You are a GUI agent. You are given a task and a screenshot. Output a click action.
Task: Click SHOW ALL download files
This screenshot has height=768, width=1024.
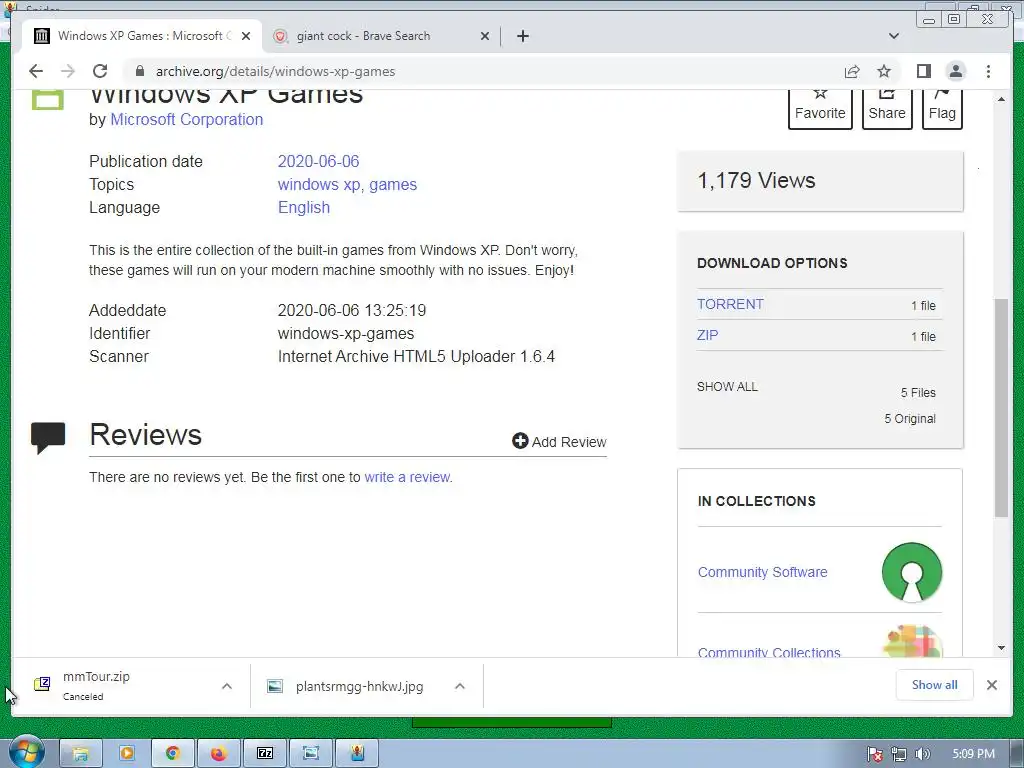point(727,387)
